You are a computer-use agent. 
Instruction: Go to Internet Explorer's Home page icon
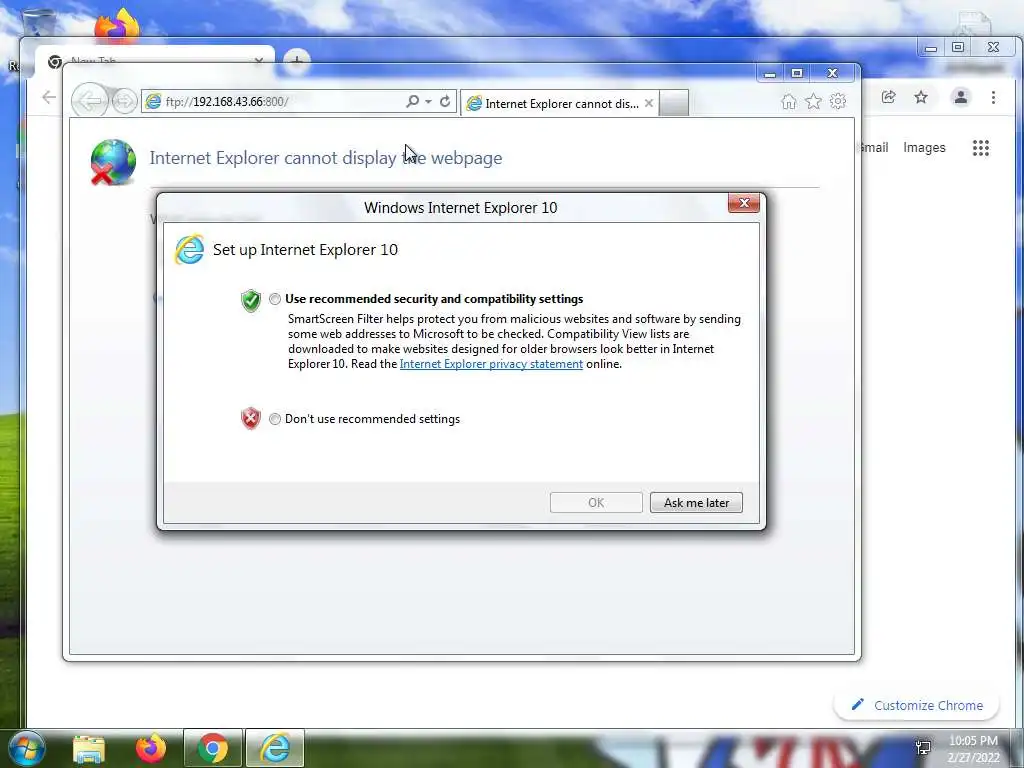tap(789, 101)
